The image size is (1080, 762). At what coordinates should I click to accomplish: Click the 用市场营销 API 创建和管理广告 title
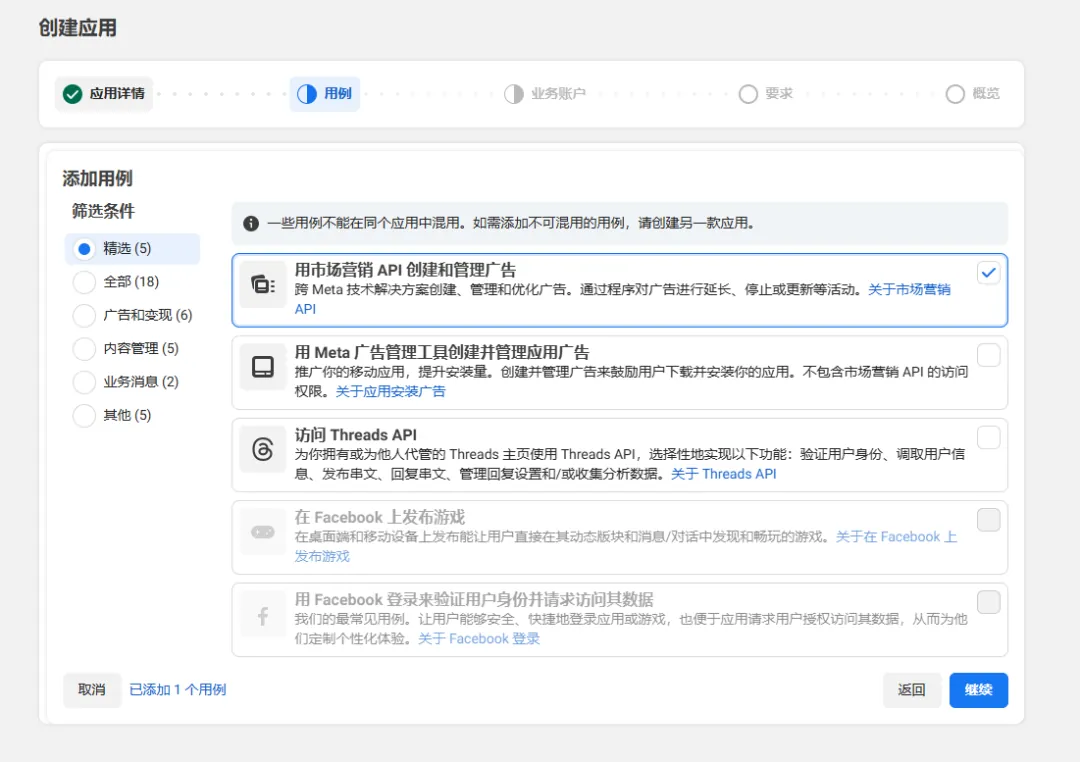point(405,270)
